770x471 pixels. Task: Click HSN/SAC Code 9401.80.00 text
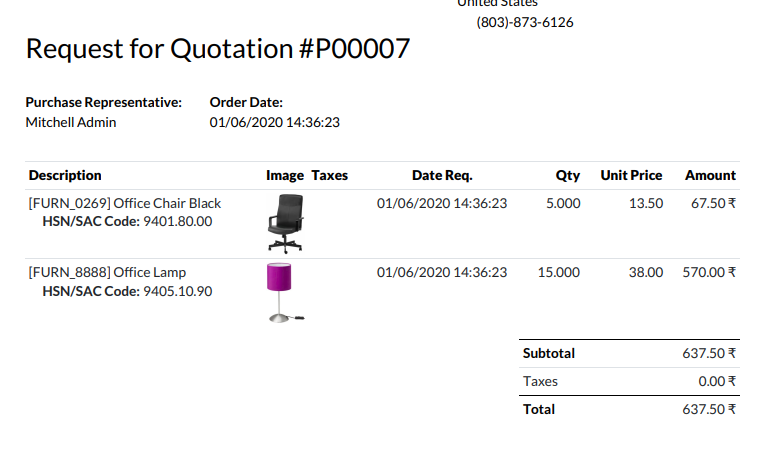point(127,221)
